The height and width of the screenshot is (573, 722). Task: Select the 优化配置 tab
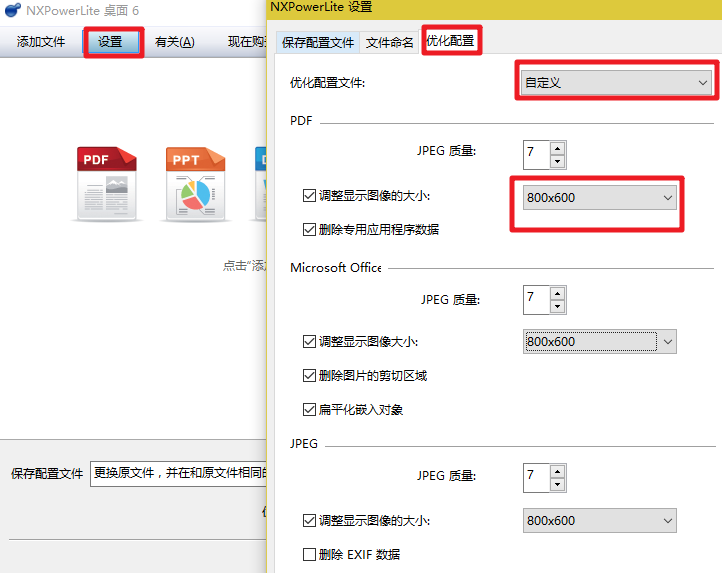click(x=450, y=41)
